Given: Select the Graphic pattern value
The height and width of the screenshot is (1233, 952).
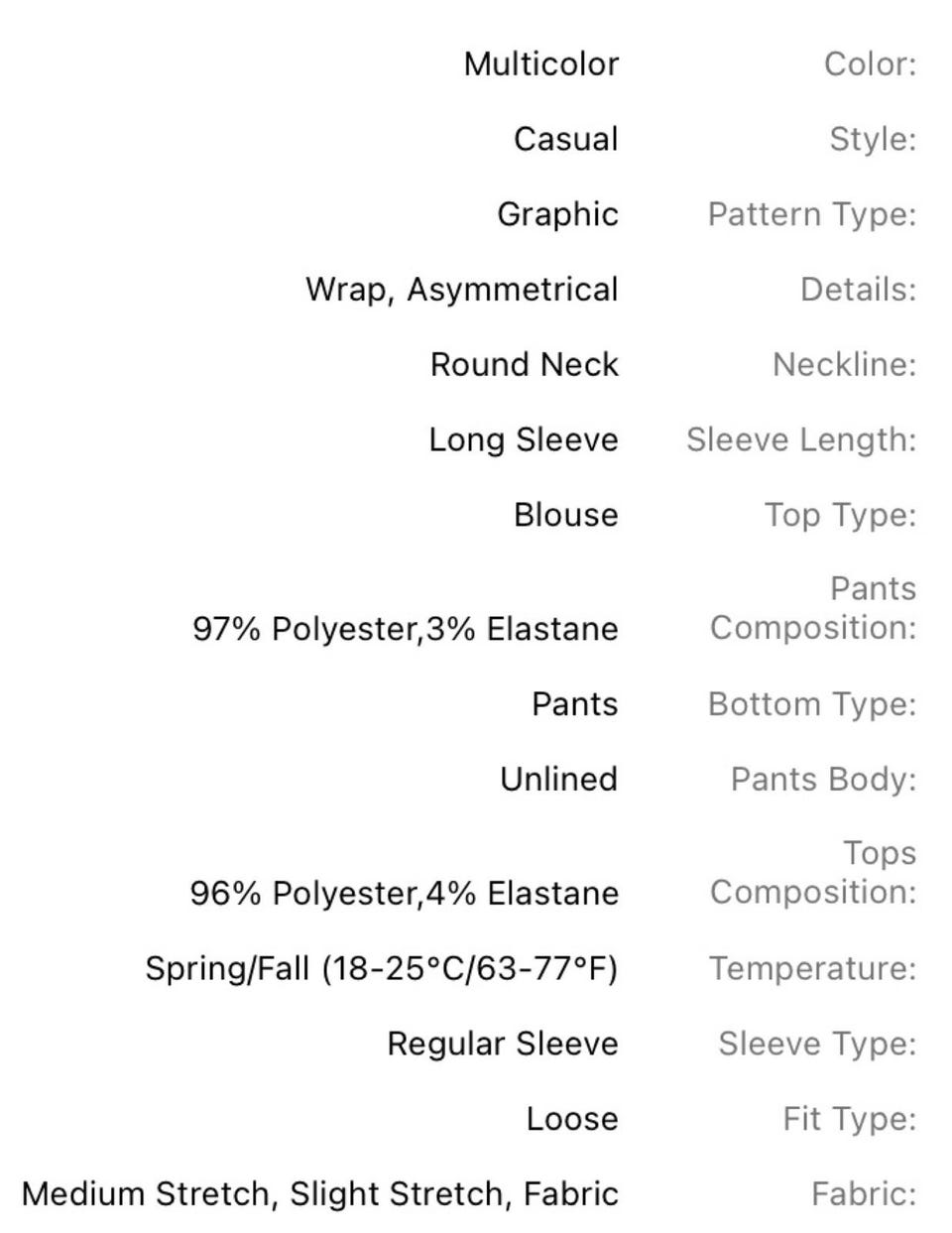Looking at the screenshot, I should point(557,214).
